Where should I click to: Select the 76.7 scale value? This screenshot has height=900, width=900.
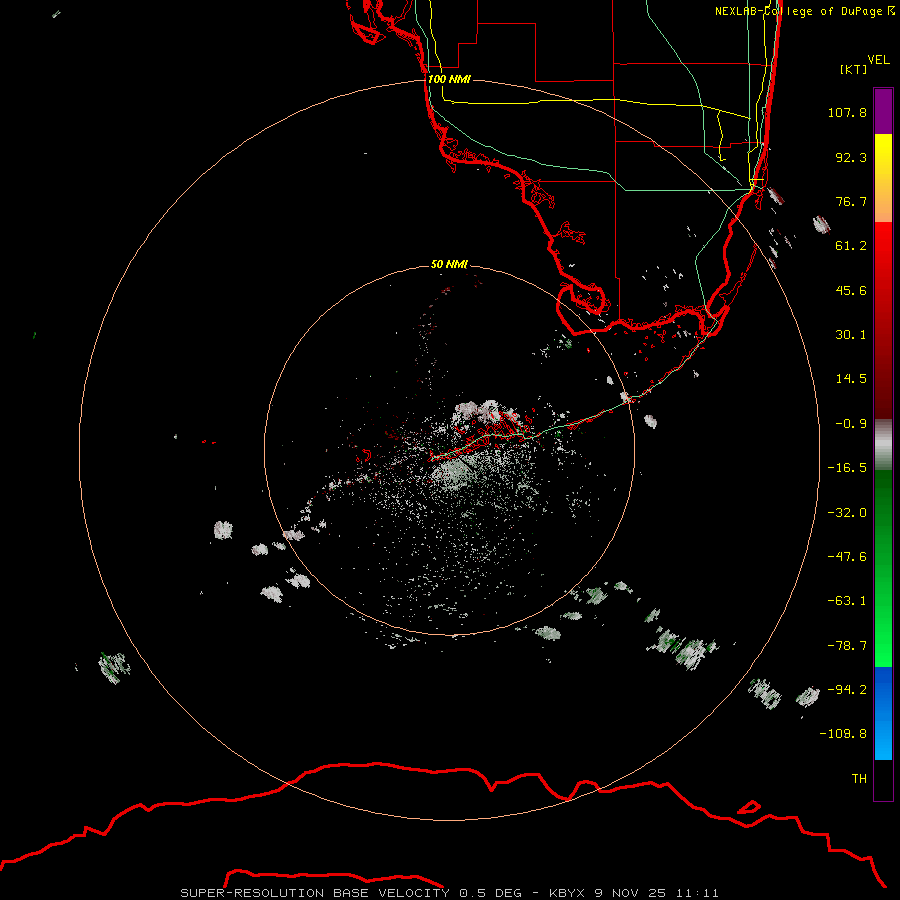pos(851,201)
